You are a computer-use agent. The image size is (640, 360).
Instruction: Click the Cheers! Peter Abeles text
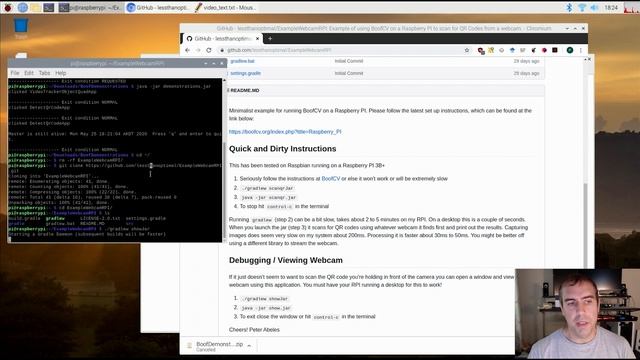pyautogui.click(x=254, y=330)
